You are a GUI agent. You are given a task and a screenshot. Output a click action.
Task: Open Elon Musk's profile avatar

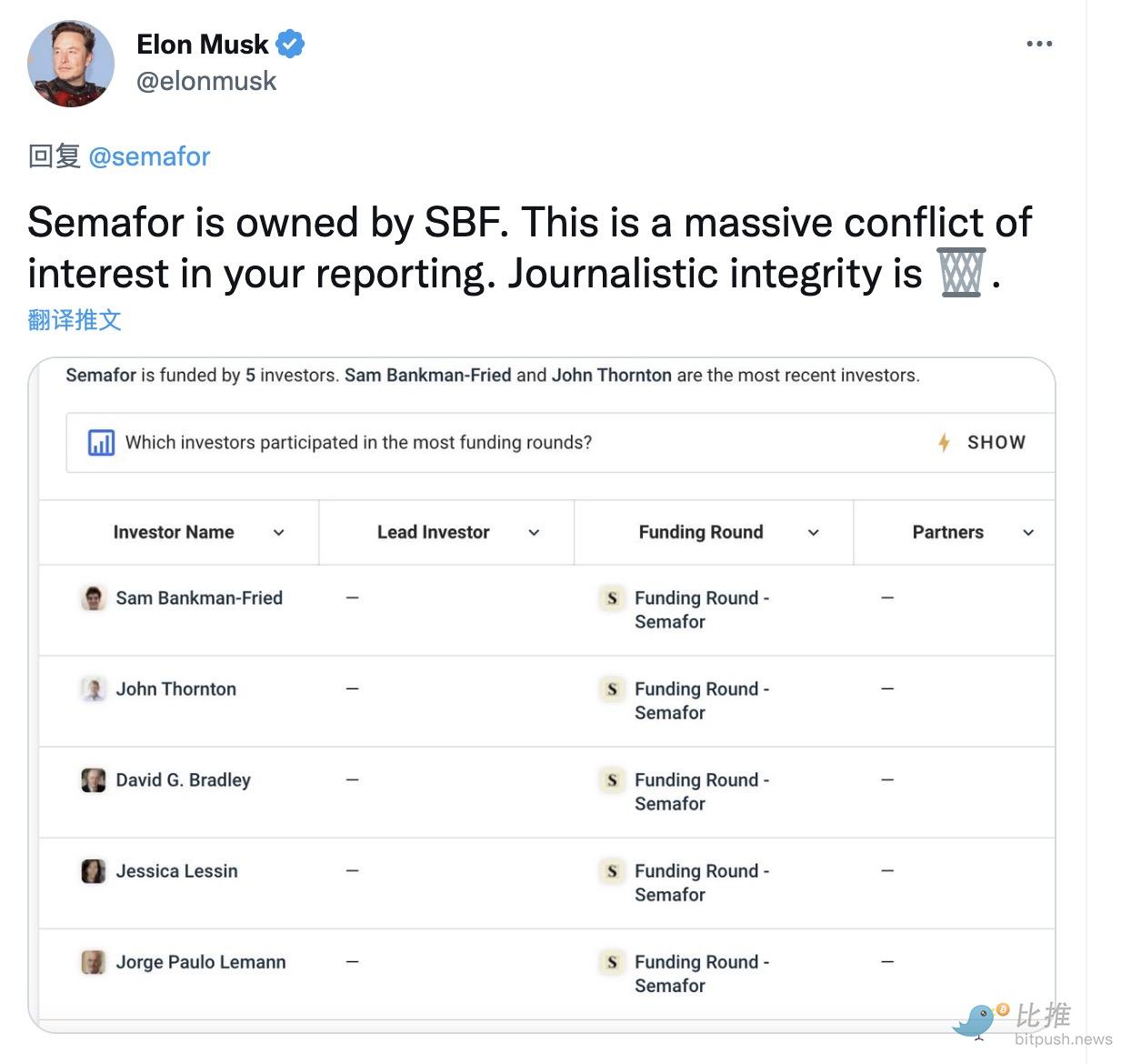coord(71,64)
